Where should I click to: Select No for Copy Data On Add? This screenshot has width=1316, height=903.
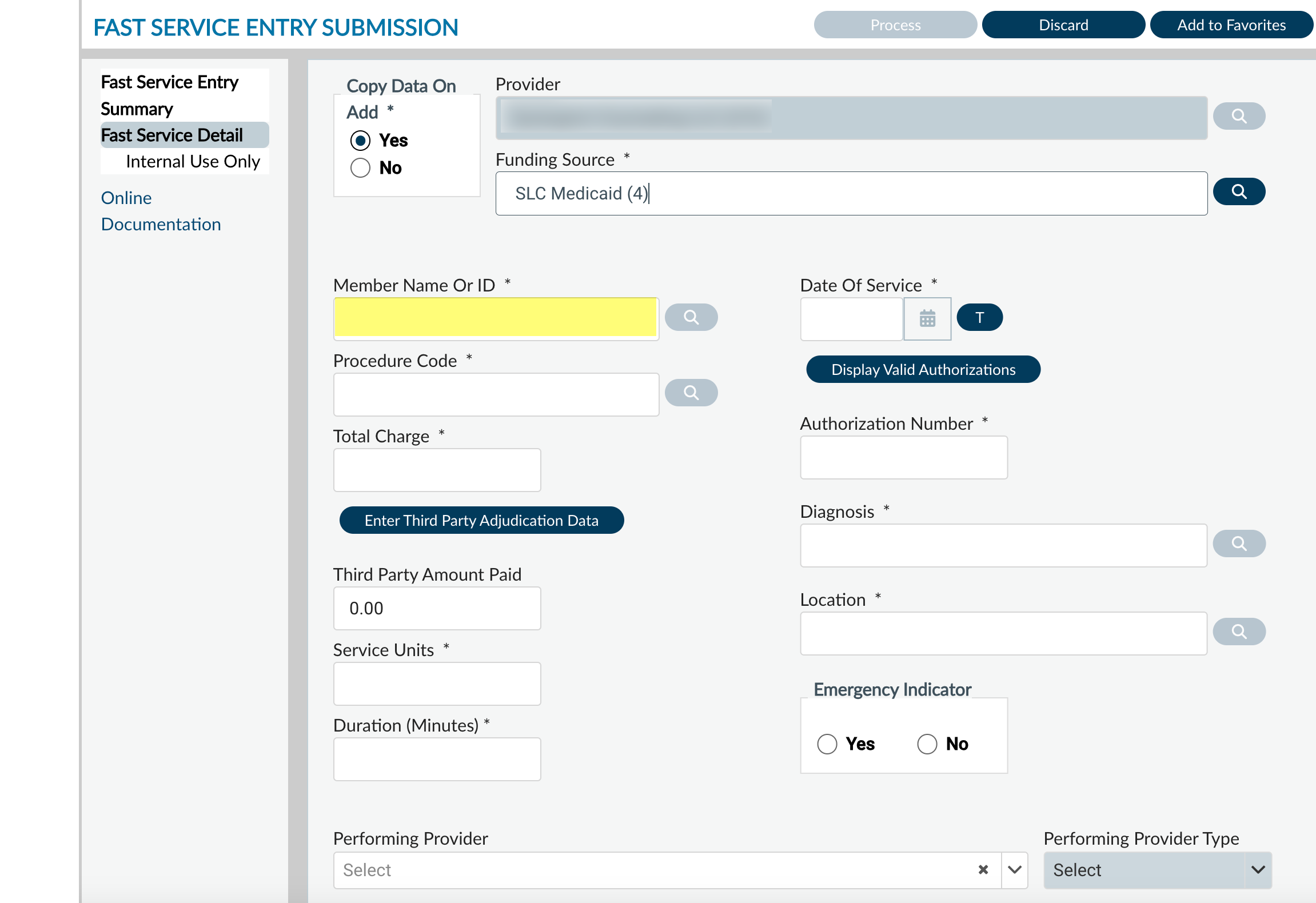(360, 167)
